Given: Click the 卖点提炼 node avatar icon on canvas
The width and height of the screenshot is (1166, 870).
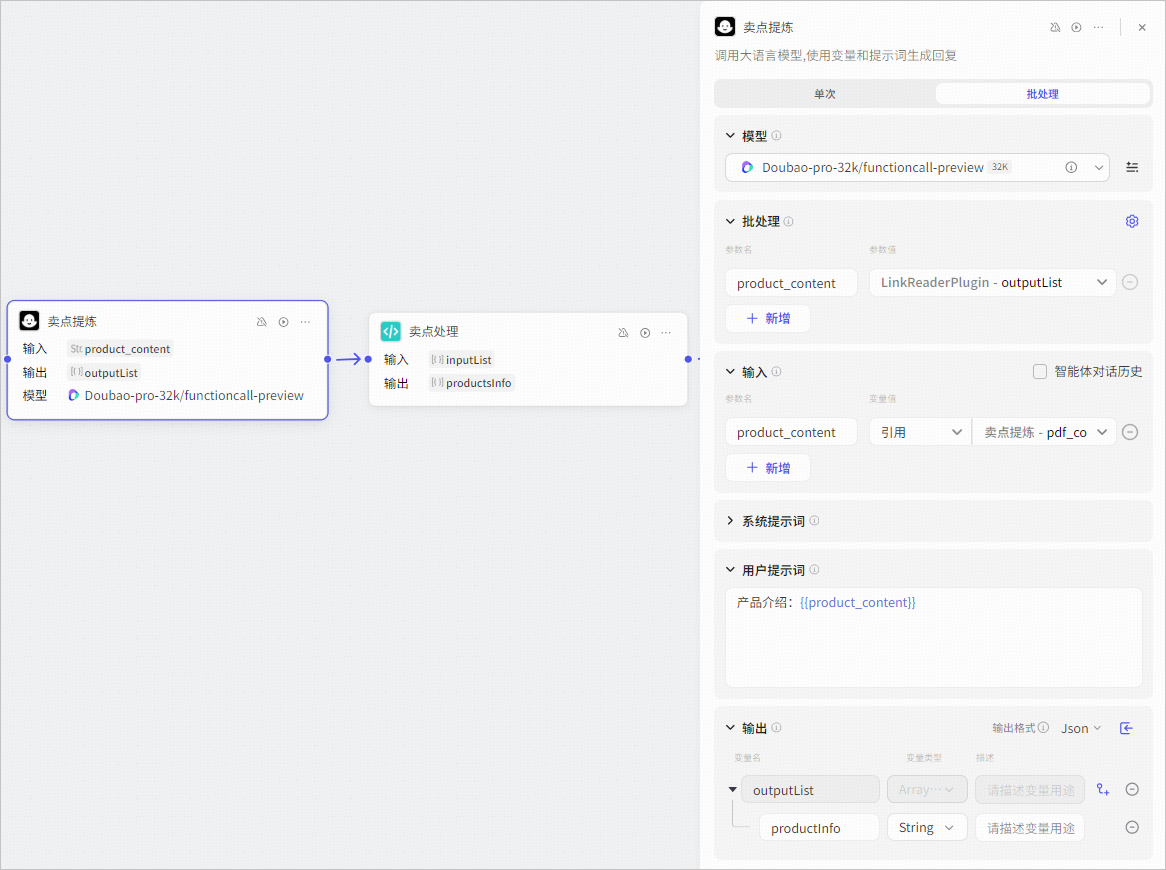Looking at the screenshot, I should [29, 320].
